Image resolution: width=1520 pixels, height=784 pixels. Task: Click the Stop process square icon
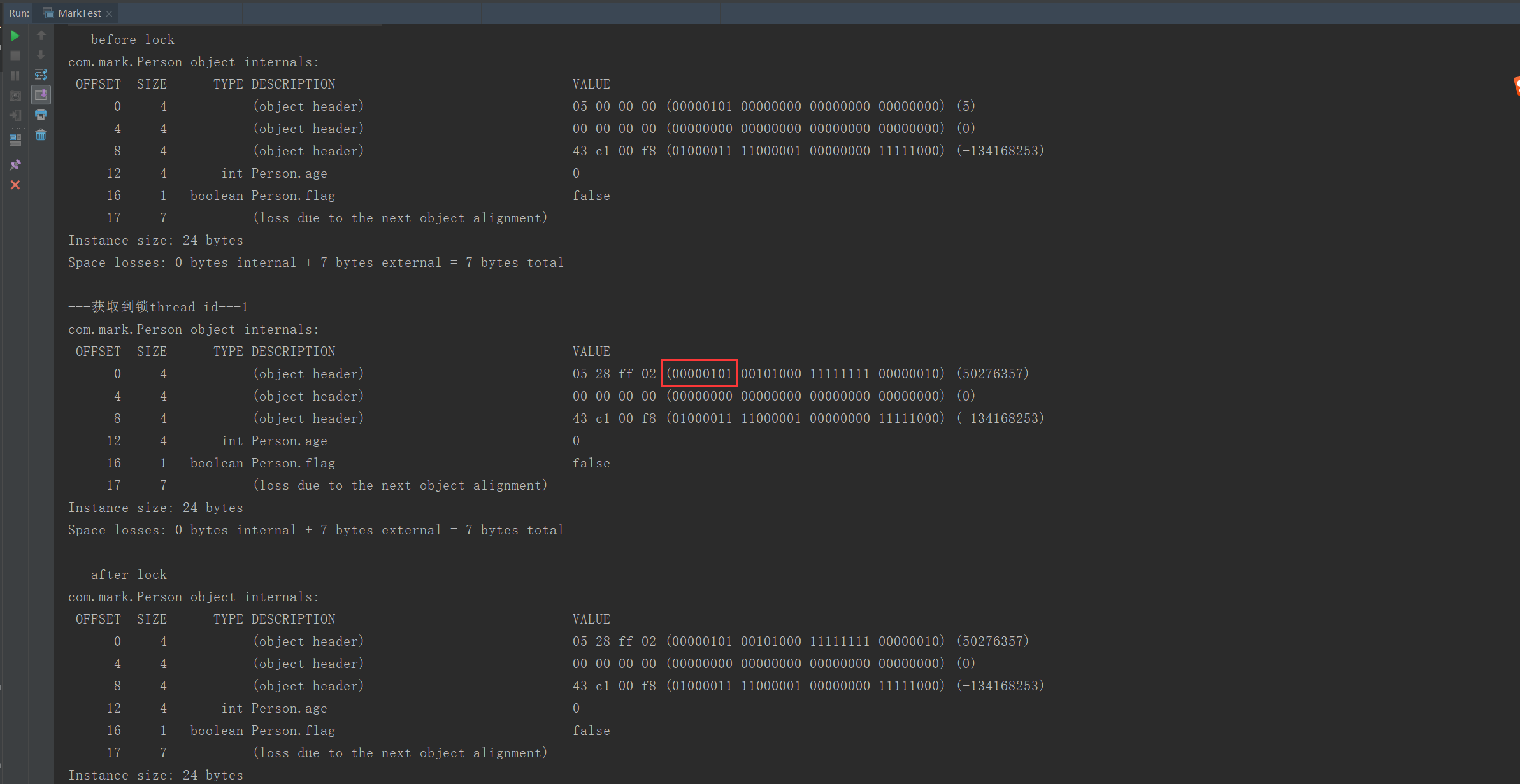click(15, 55)
